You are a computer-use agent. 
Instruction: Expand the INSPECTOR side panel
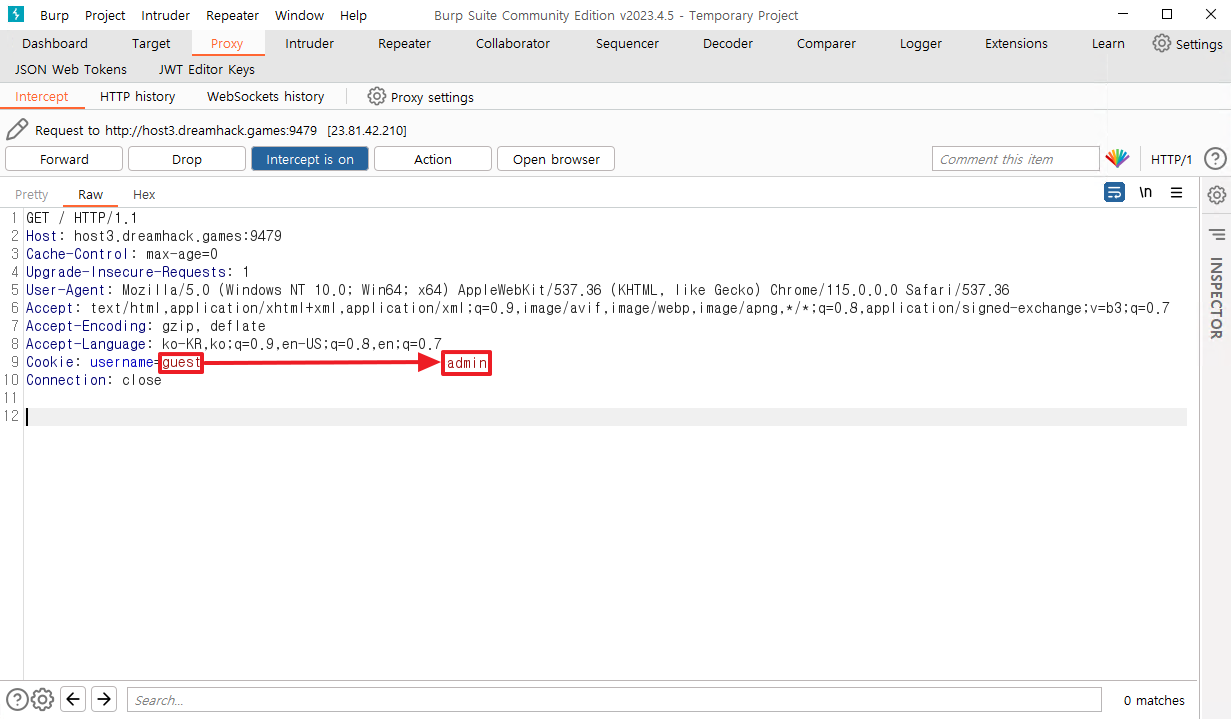(x=1216, y=298)
